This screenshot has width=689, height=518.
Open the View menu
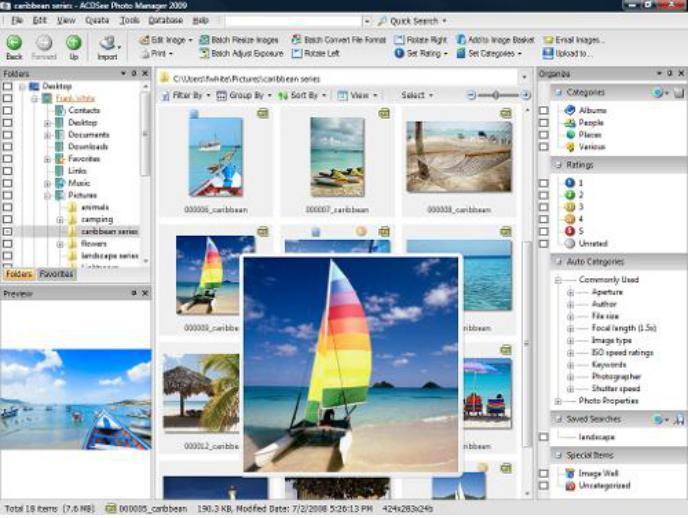[x=66, y=21]
